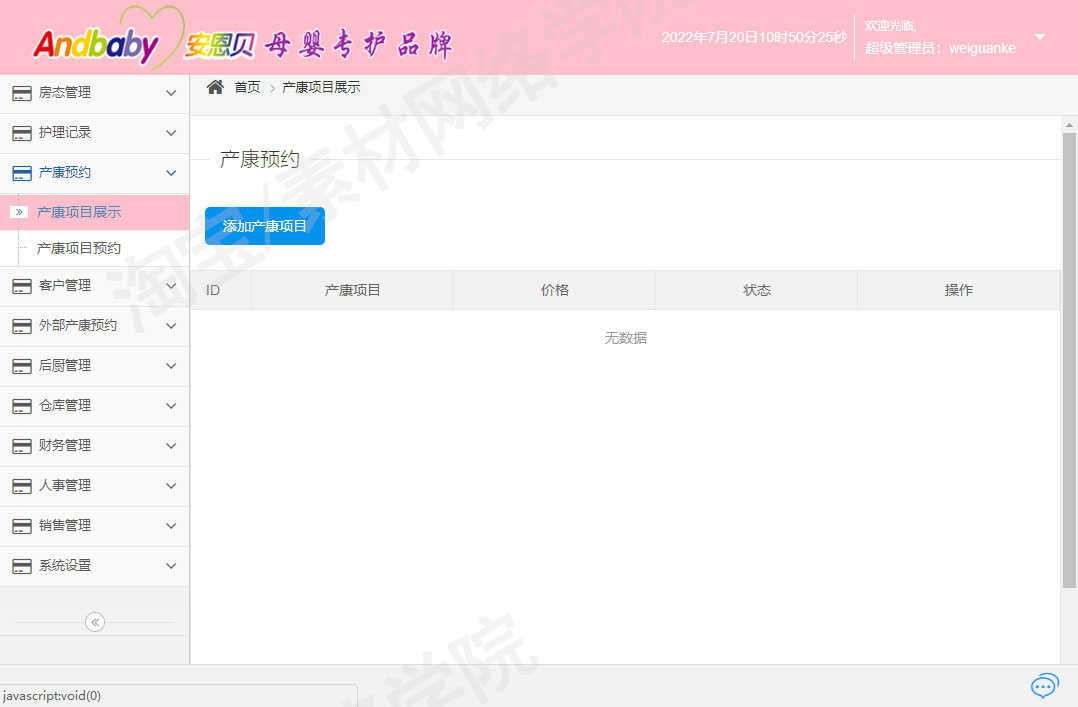Click the card icon beside 外部产康预约
1078x707 pixels.
coord(22,326)
